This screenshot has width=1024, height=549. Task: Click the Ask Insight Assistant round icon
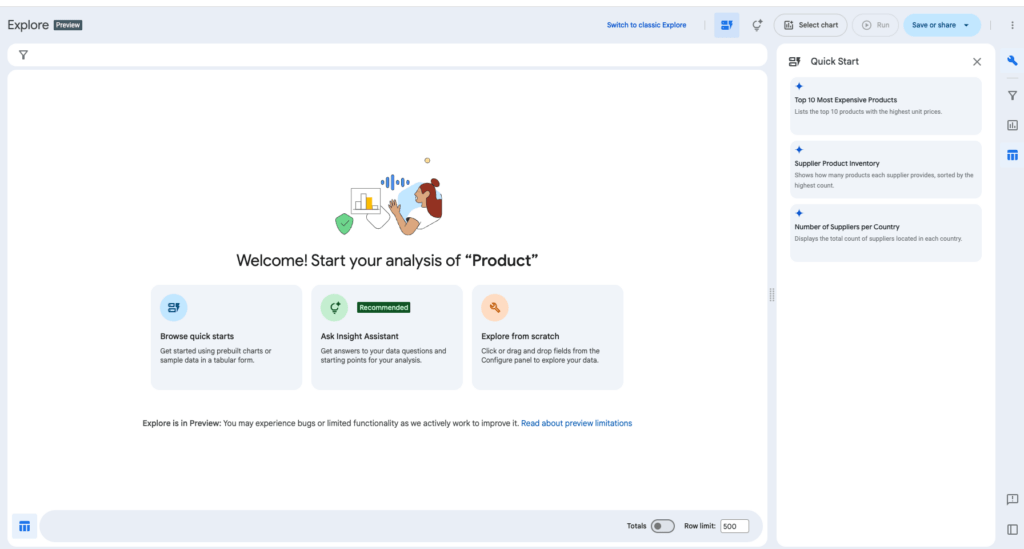pos(334,307)
